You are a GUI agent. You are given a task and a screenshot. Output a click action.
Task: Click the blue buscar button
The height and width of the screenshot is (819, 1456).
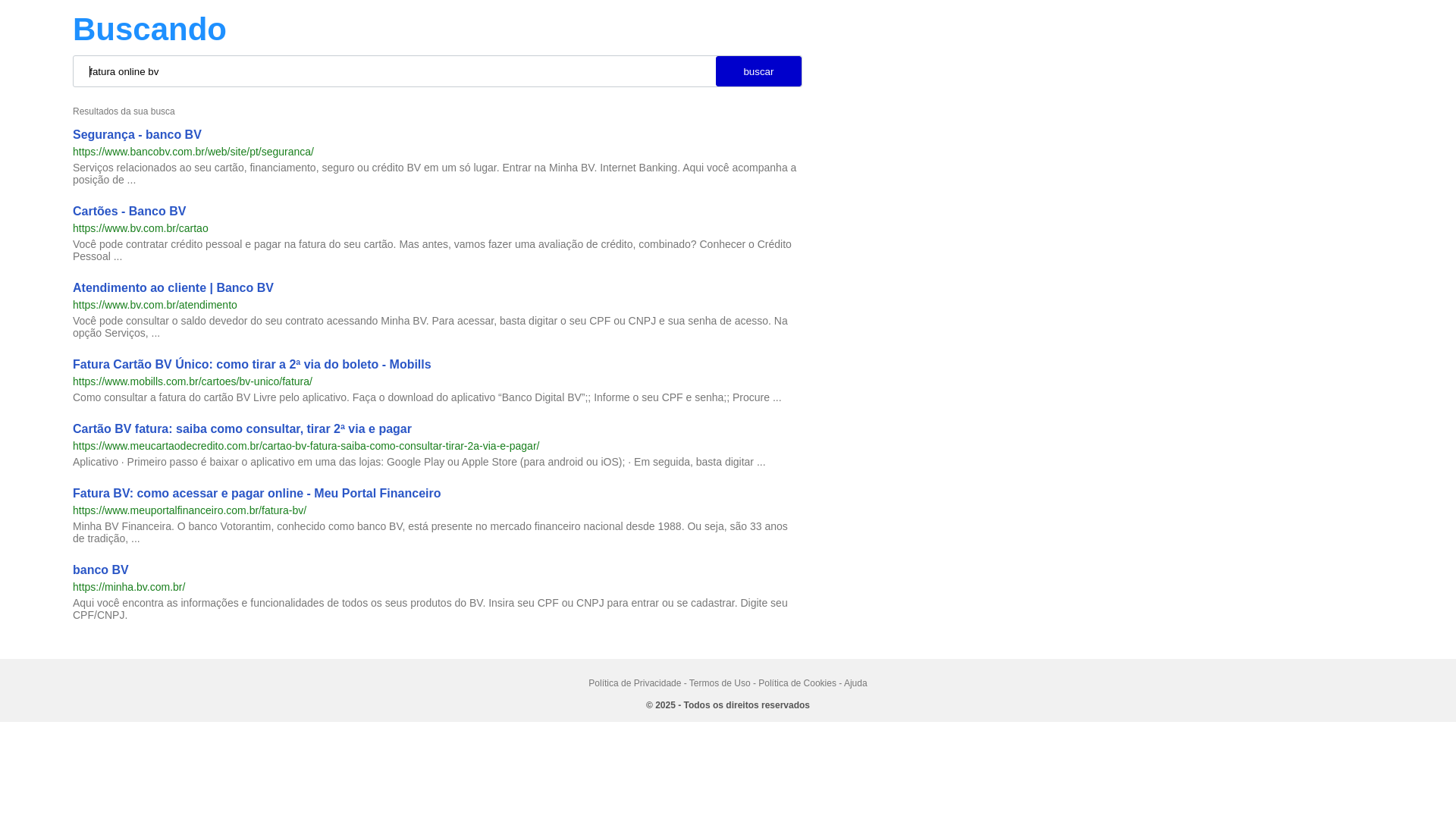click(758, 71)
